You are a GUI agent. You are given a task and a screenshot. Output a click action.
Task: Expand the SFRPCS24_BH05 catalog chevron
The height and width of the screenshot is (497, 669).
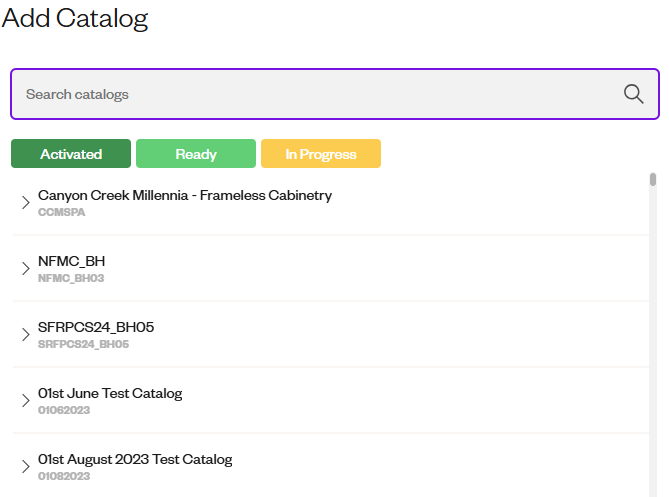[x=26, y=334]
